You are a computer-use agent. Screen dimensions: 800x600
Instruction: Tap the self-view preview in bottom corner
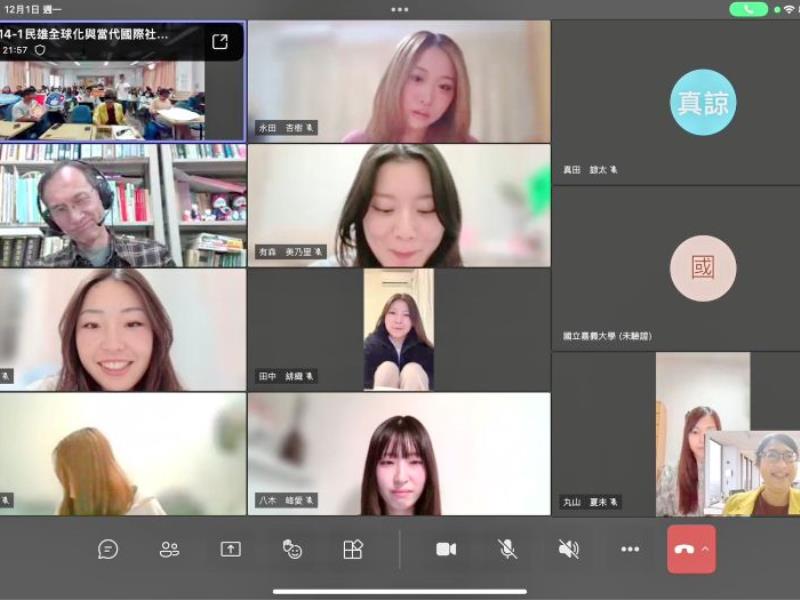pyautogui.click(x=752, y=472)
